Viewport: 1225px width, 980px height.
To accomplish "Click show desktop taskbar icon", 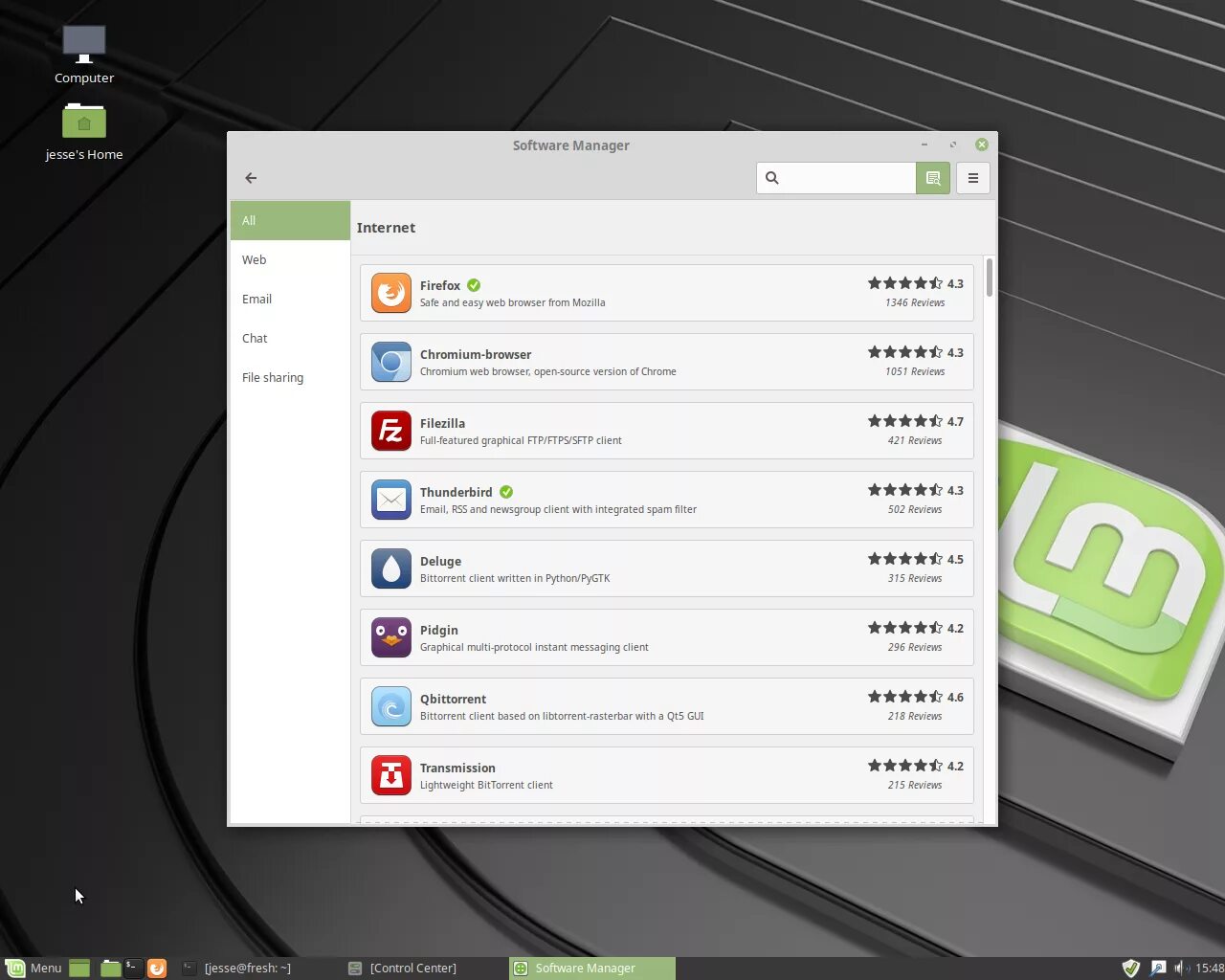I will [79, 968].
